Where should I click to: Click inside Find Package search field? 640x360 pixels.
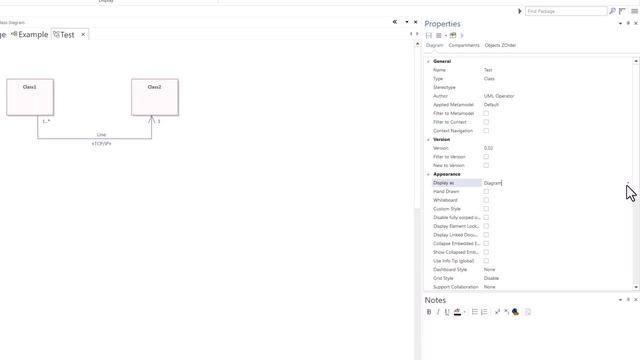(566, 11)
